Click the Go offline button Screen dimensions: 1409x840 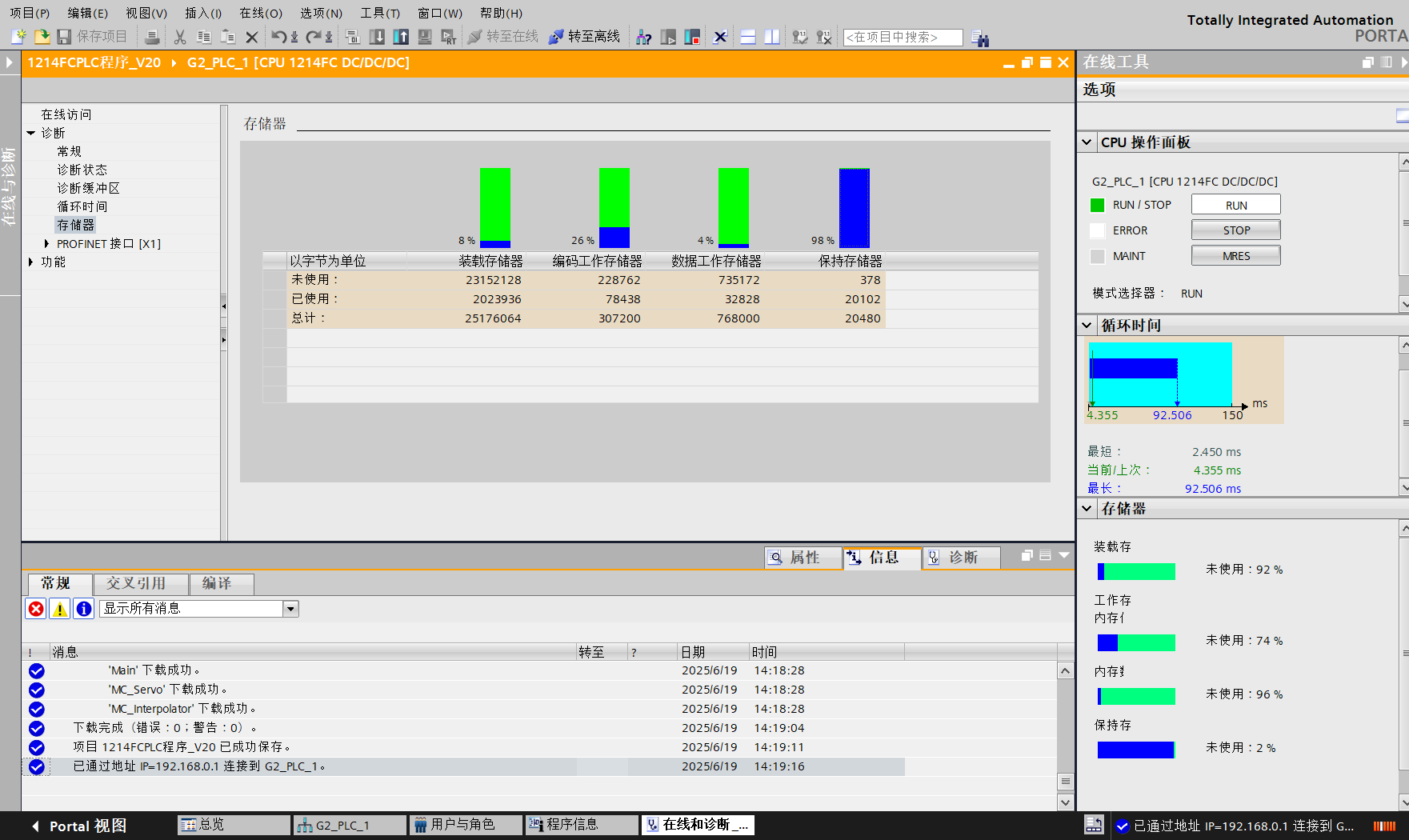click(x=584, y=37)
